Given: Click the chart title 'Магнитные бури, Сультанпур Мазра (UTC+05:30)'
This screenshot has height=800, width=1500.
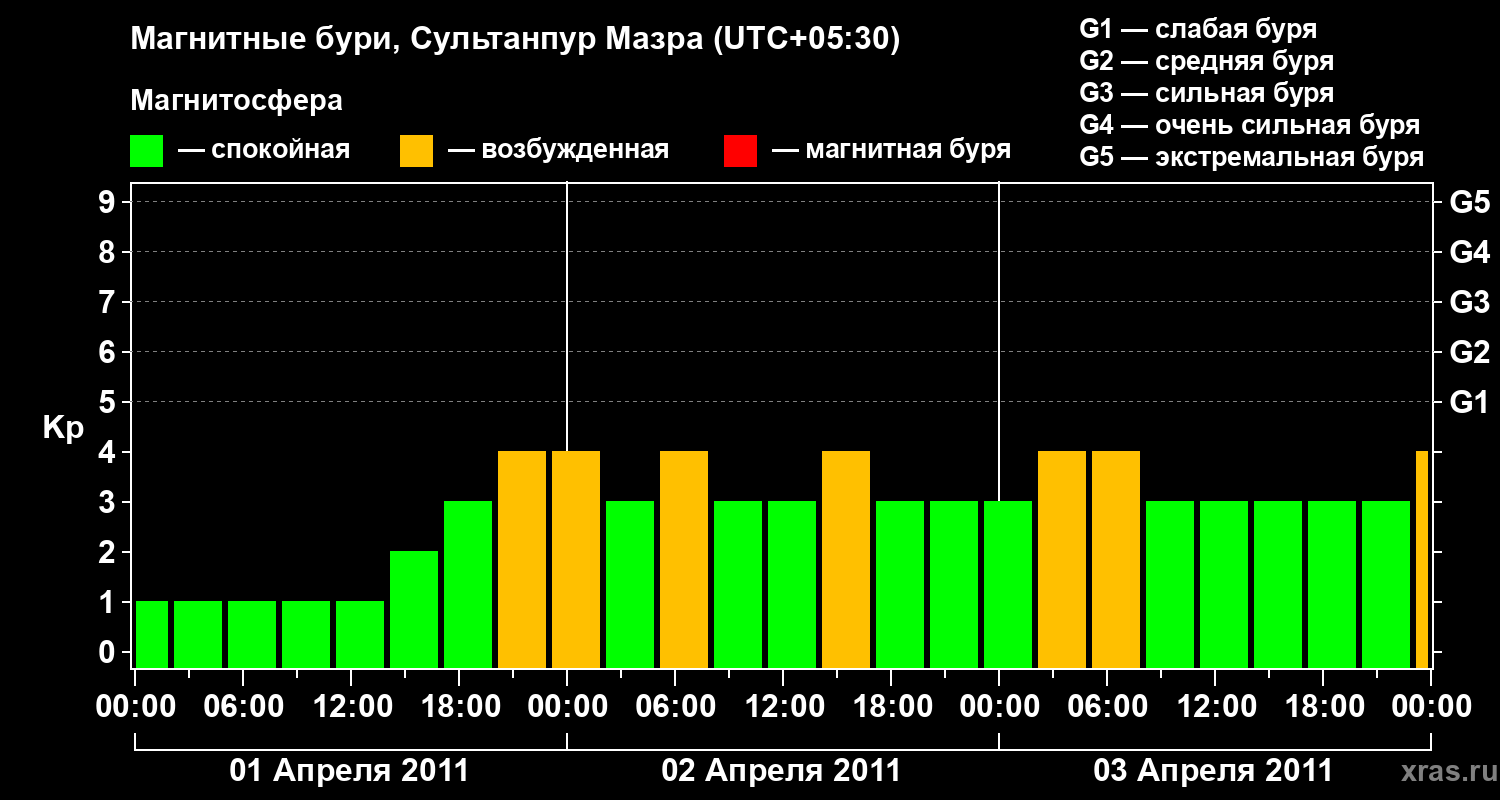Looking at the screenshot, I should pyautogui.click(x=516, y=40).
